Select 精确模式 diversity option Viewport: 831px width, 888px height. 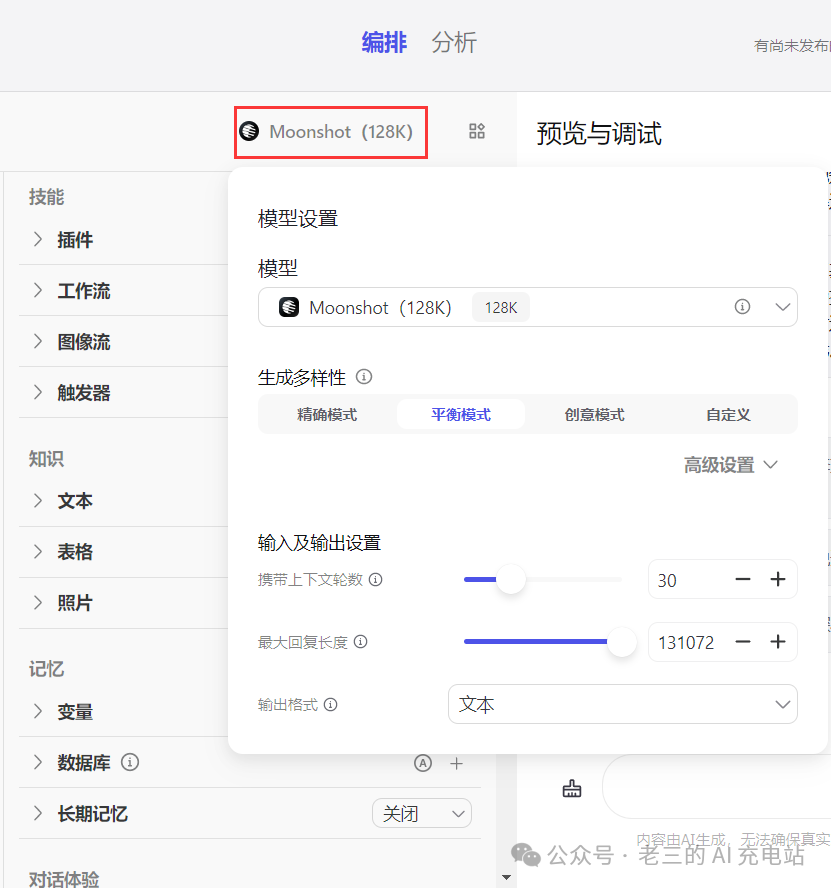tap(327, 415)
